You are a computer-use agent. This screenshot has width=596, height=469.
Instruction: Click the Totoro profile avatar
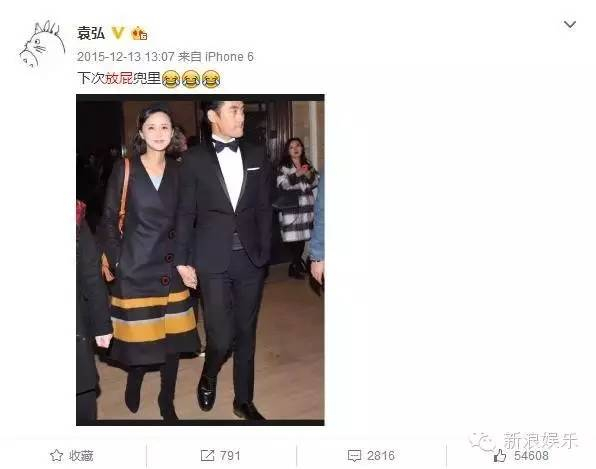point(43,45)
